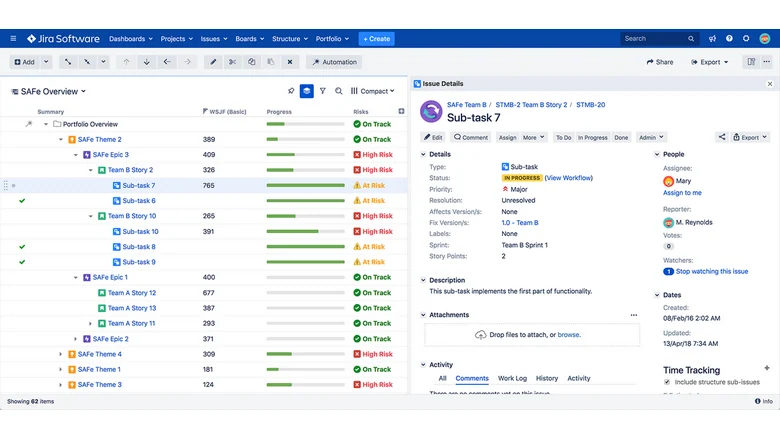The image size is (780, 440).
Task: Click the Jira Software logo
Action: (63, 38)
